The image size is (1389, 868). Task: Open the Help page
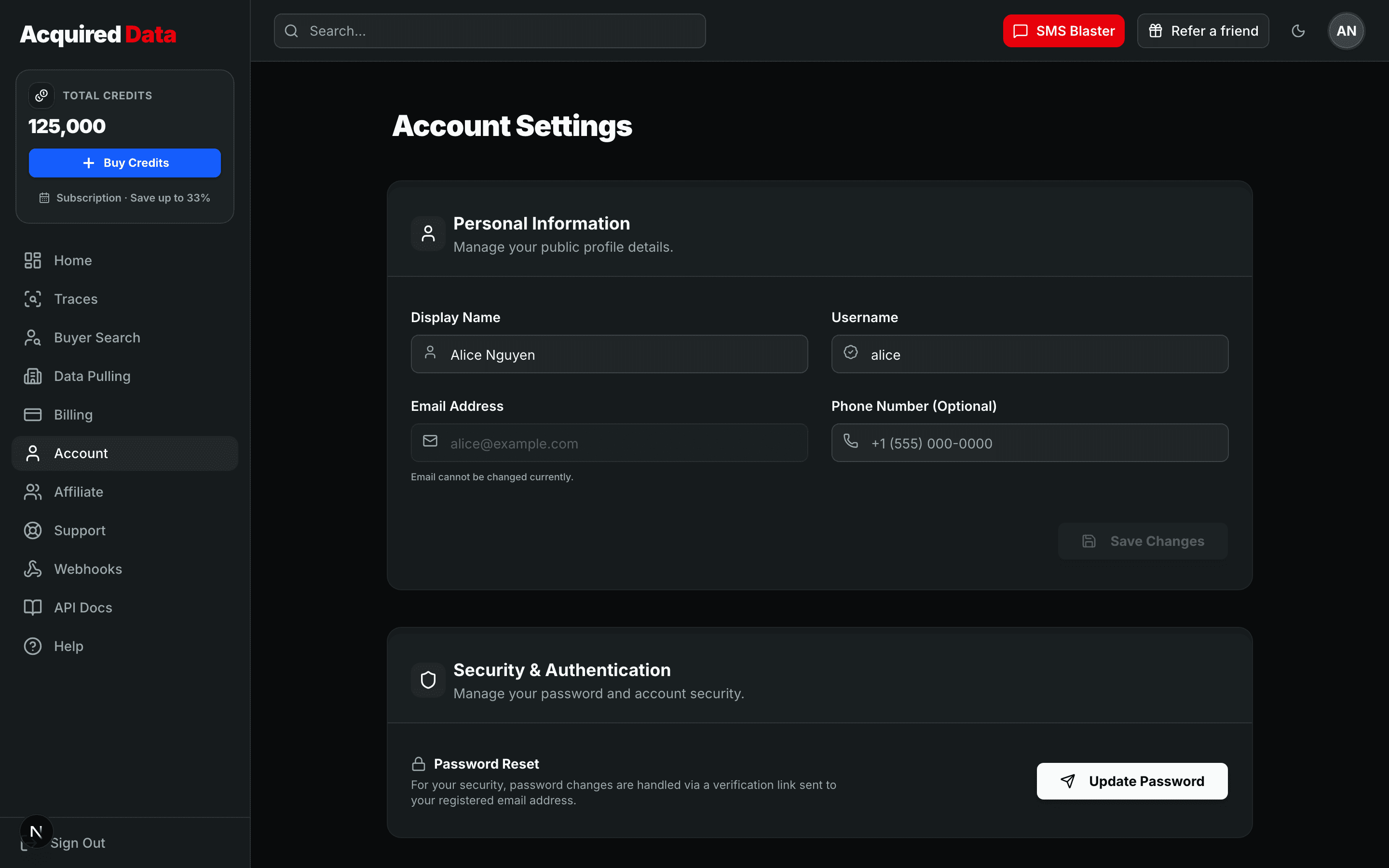(124, 646)
